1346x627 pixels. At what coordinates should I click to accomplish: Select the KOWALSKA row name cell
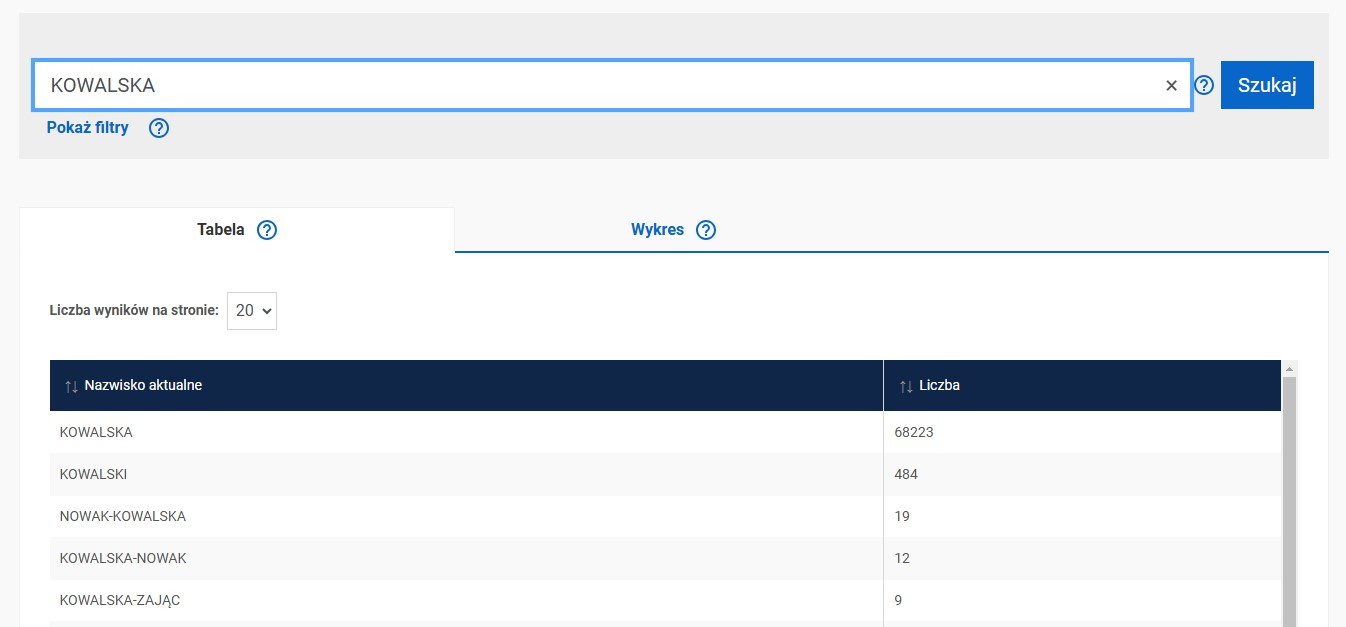click(466, 432)
